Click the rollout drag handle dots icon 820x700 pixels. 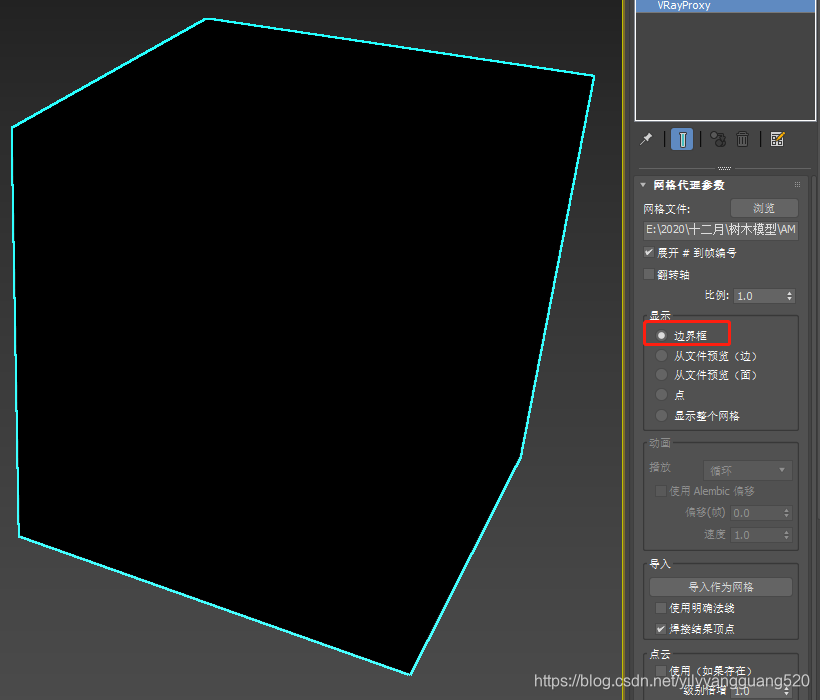coord(798,185)
